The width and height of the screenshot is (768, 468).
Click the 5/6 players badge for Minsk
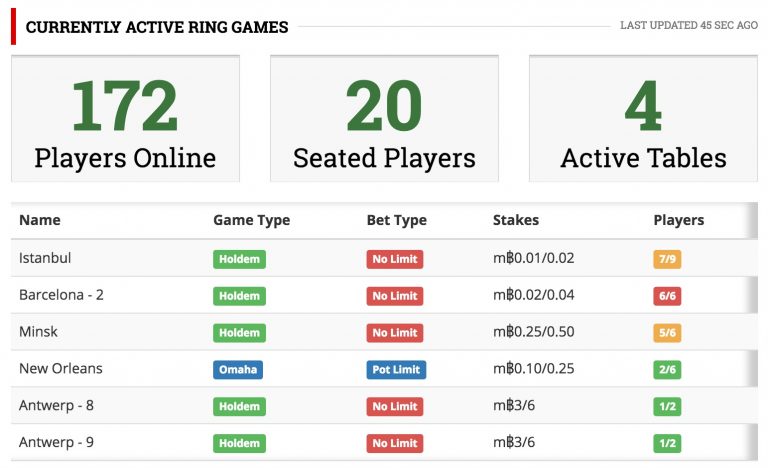667,333
